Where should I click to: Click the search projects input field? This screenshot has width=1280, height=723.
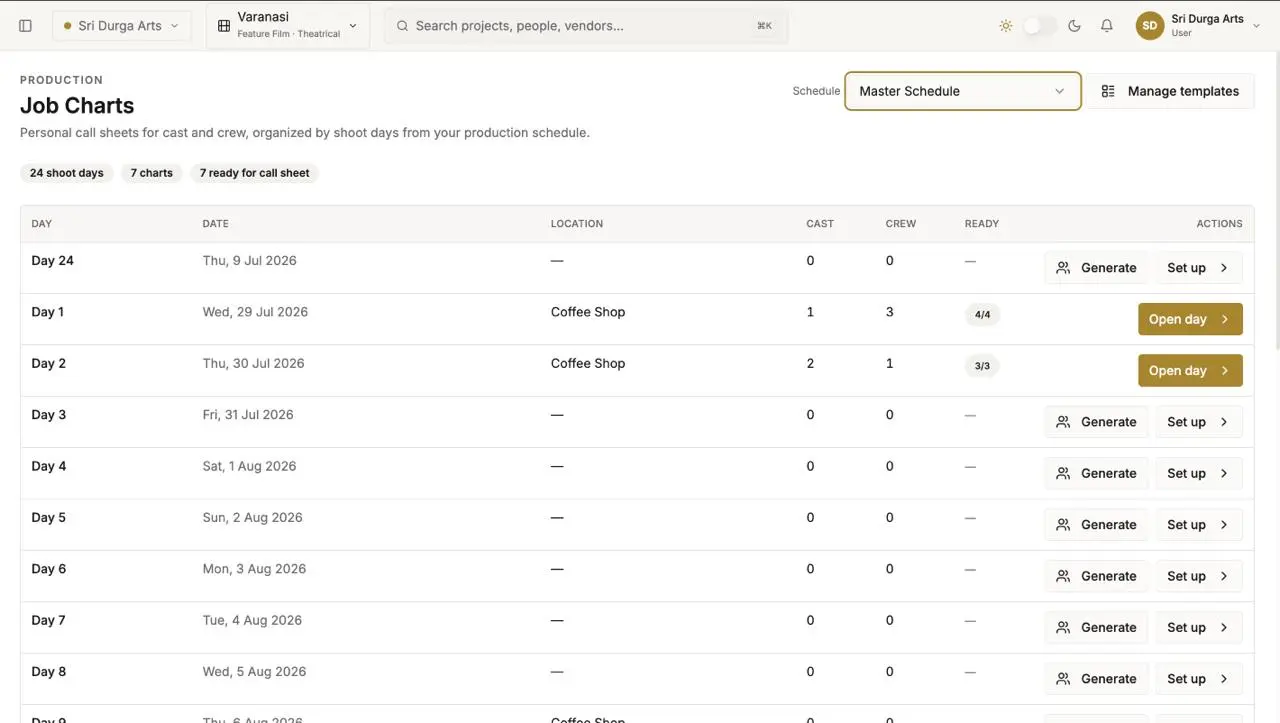[x=586, y=26]
